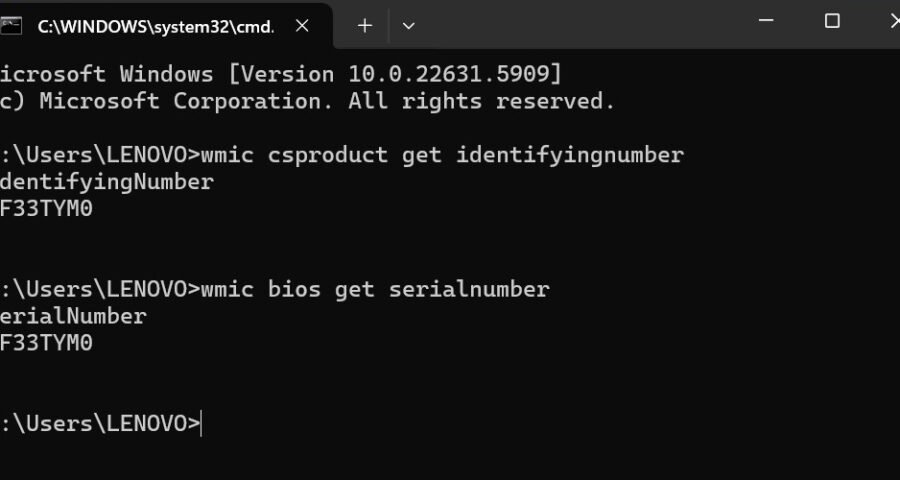
Task: Click the cmd icon in the terminal tab
Action: (11, 26)
